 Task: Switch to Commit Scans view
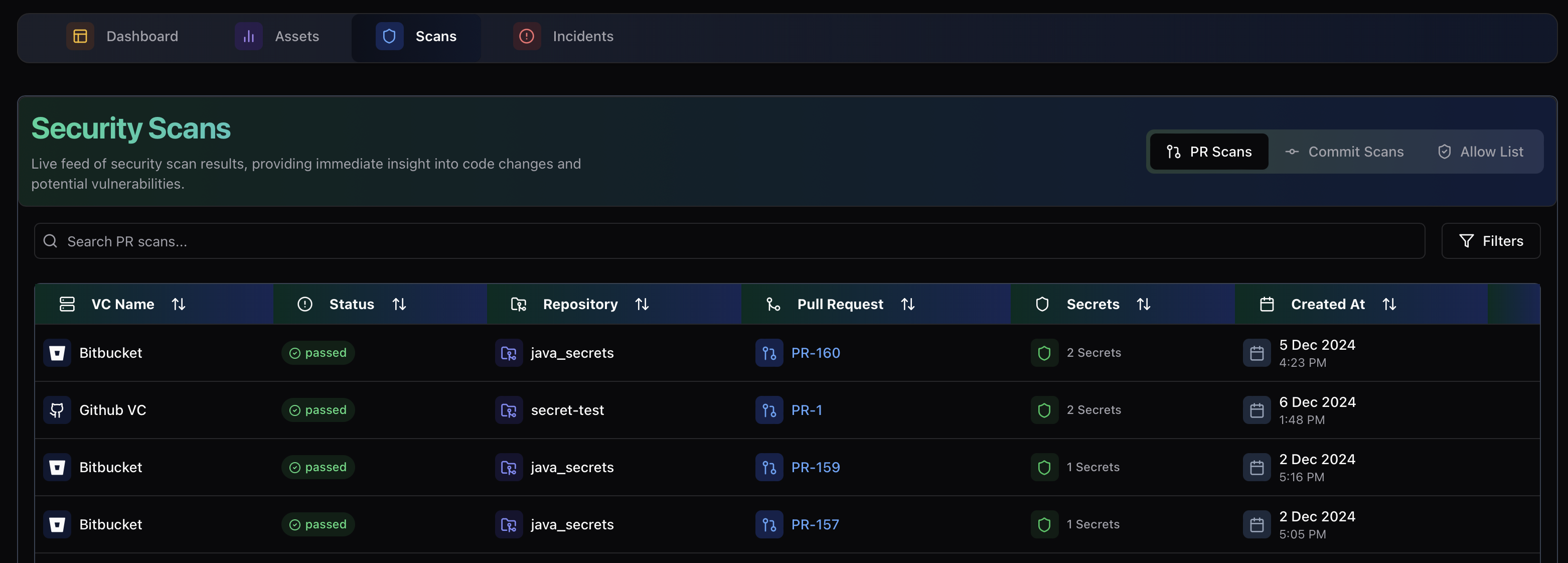[1344, 152]
